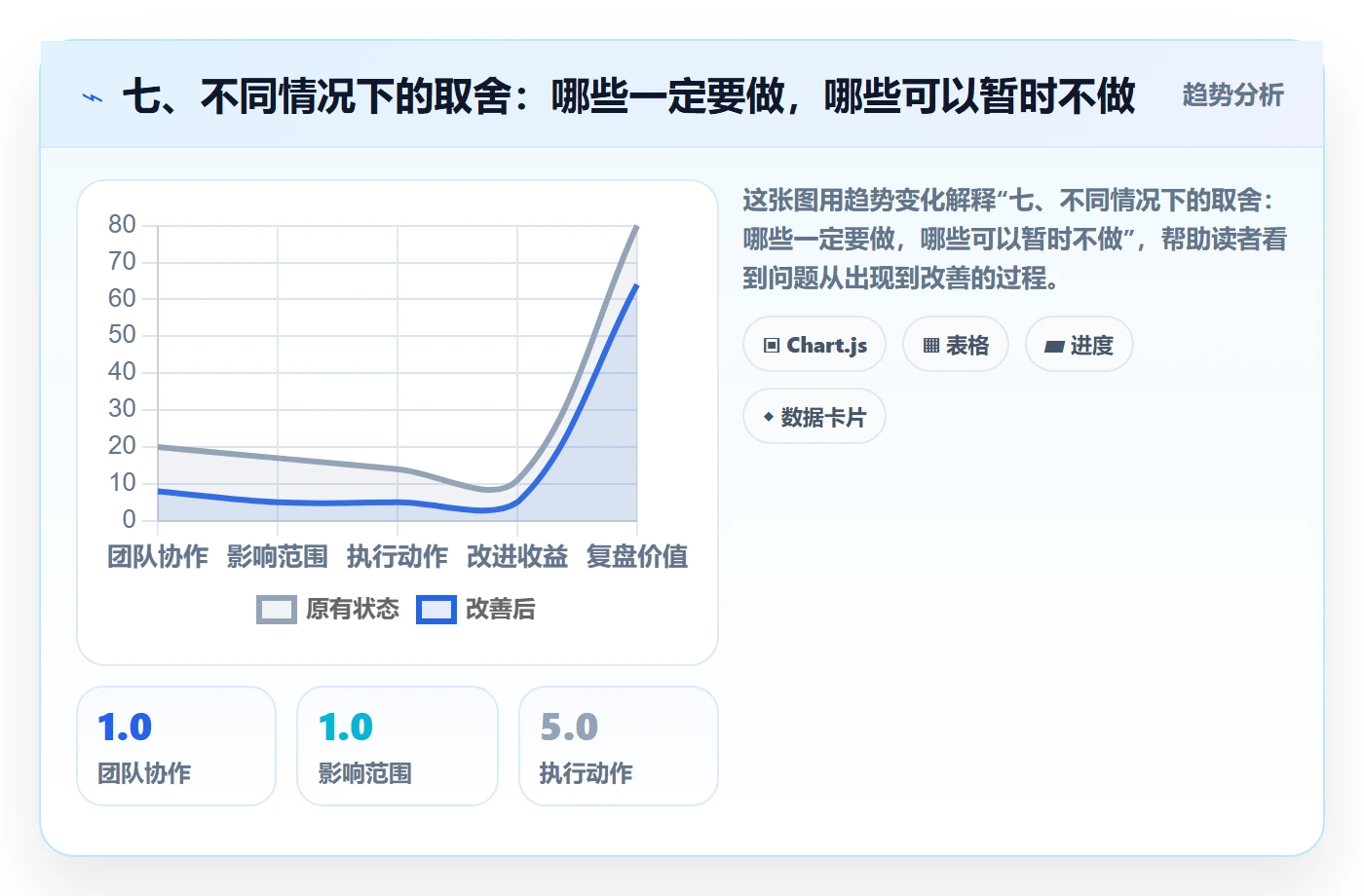
Task: Click the 复盘价值 x-axis label
Action: (x=637, y=557)
